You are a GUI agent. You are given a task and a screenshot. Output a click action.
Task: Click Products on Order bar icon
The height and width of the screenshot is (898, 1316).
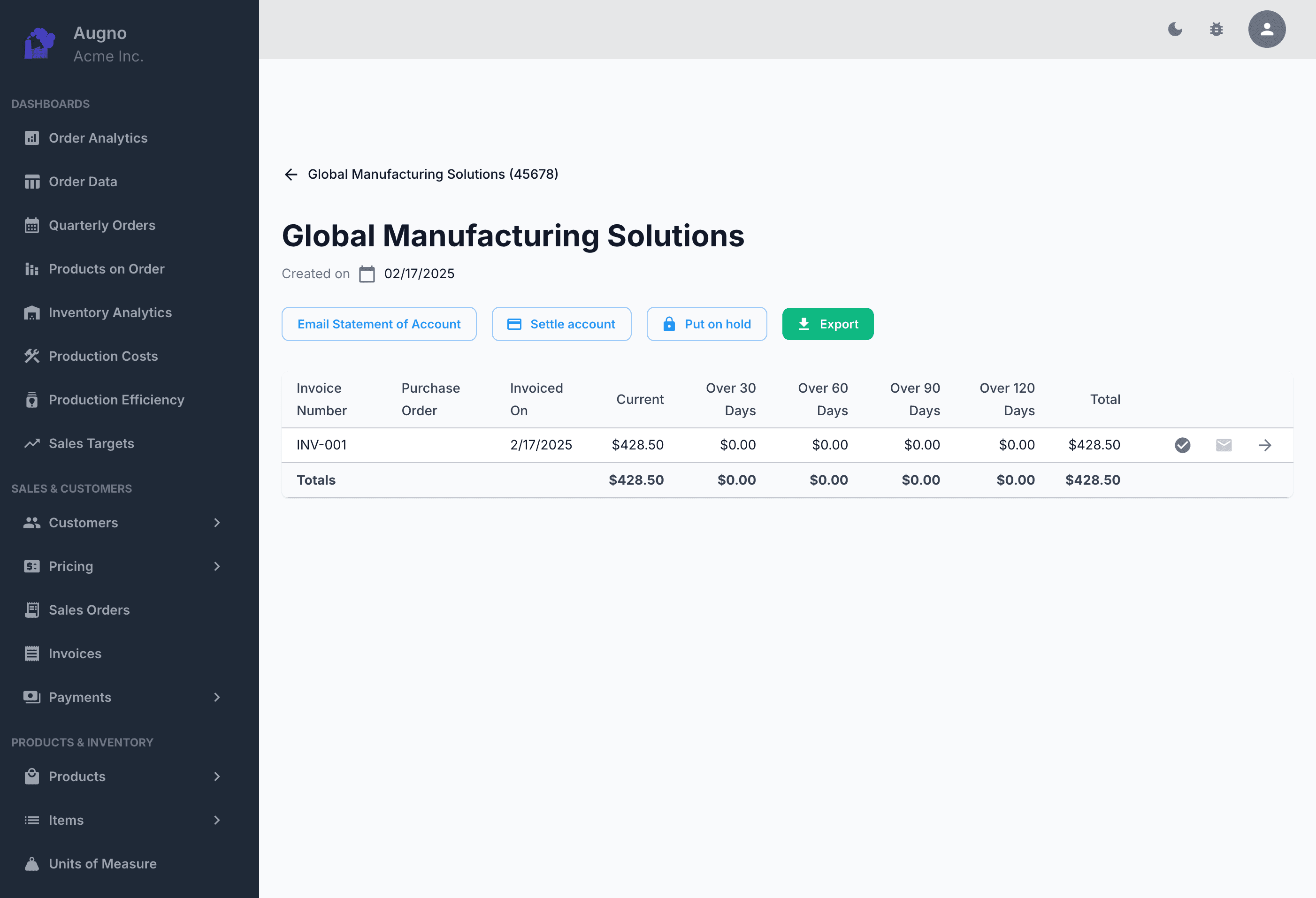pyautogui.click(x=32, y=269)
